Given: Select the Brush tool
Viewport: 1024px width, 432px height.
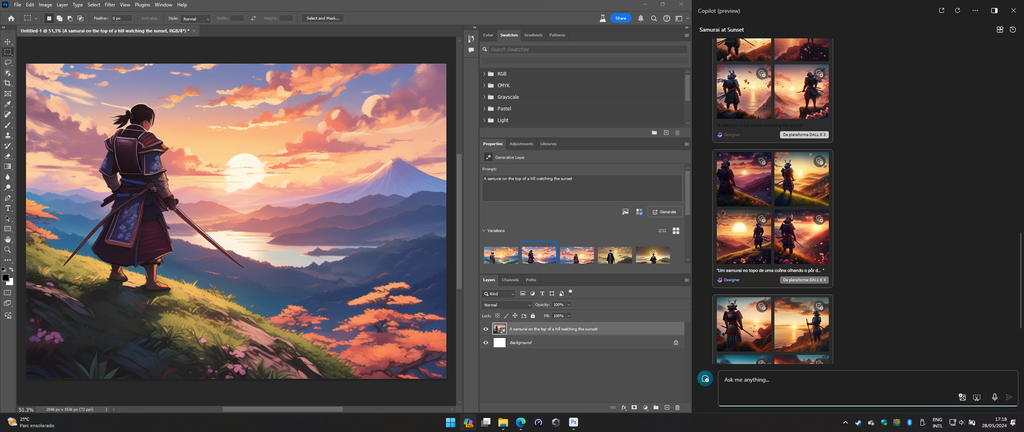Looking at the screenshot, I should pyautogui.click(x=8, y=125).
